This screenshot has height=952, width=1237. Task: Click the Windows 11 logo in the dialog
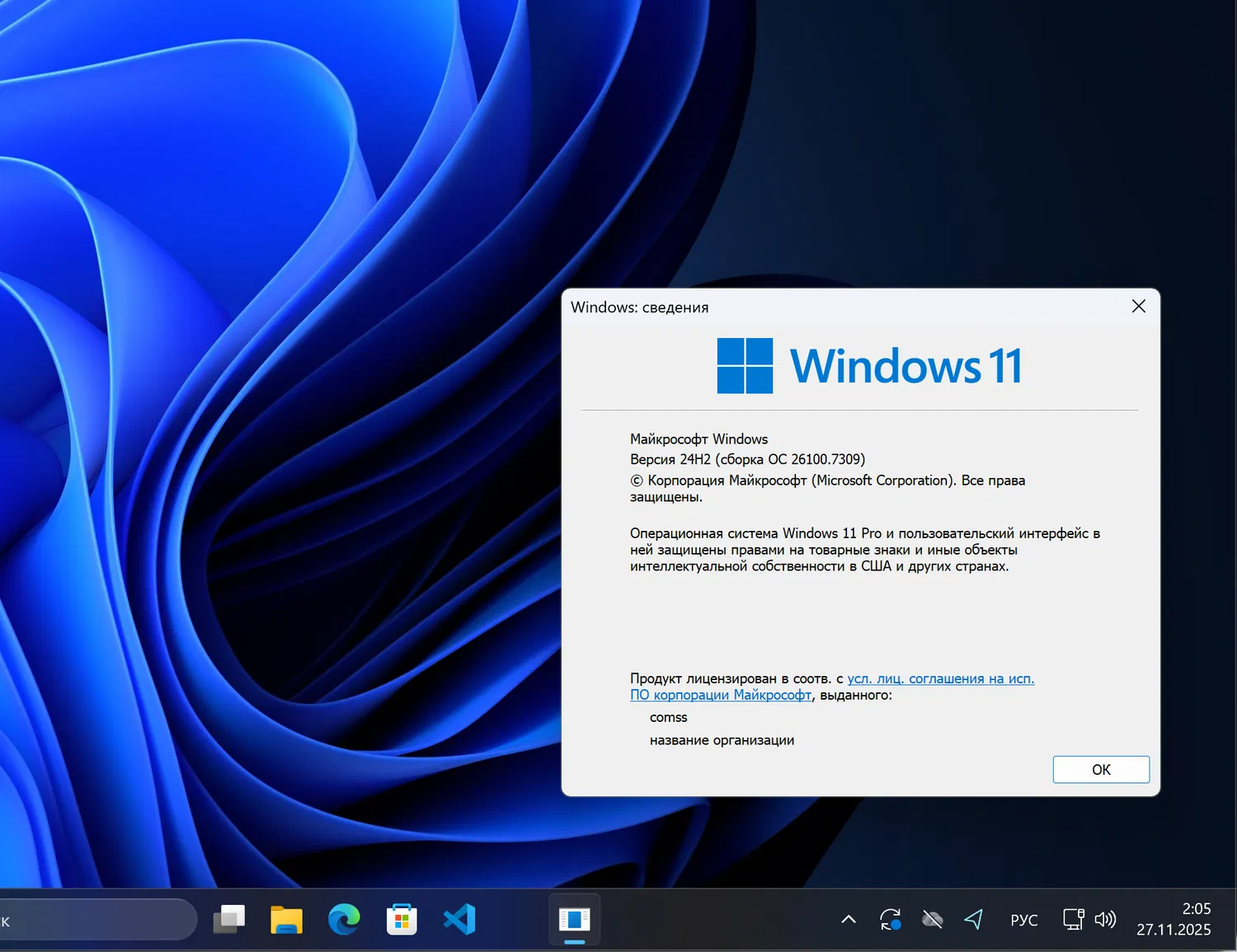pos(745,365)
